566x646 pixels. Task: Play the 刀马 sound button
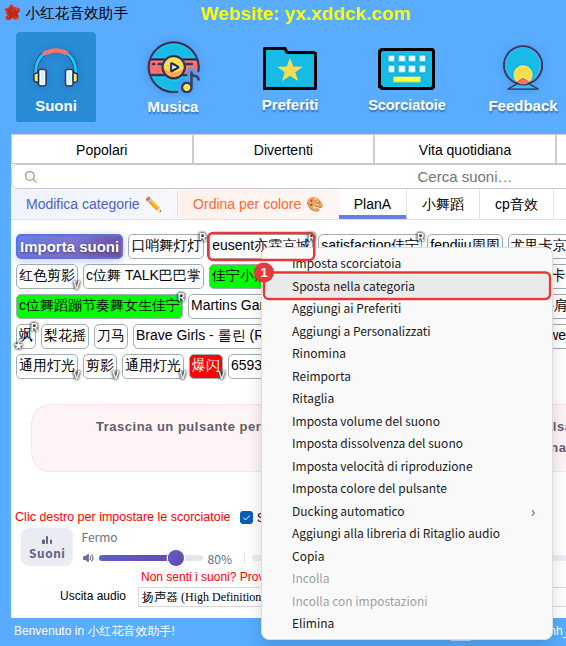click(110, 336)
